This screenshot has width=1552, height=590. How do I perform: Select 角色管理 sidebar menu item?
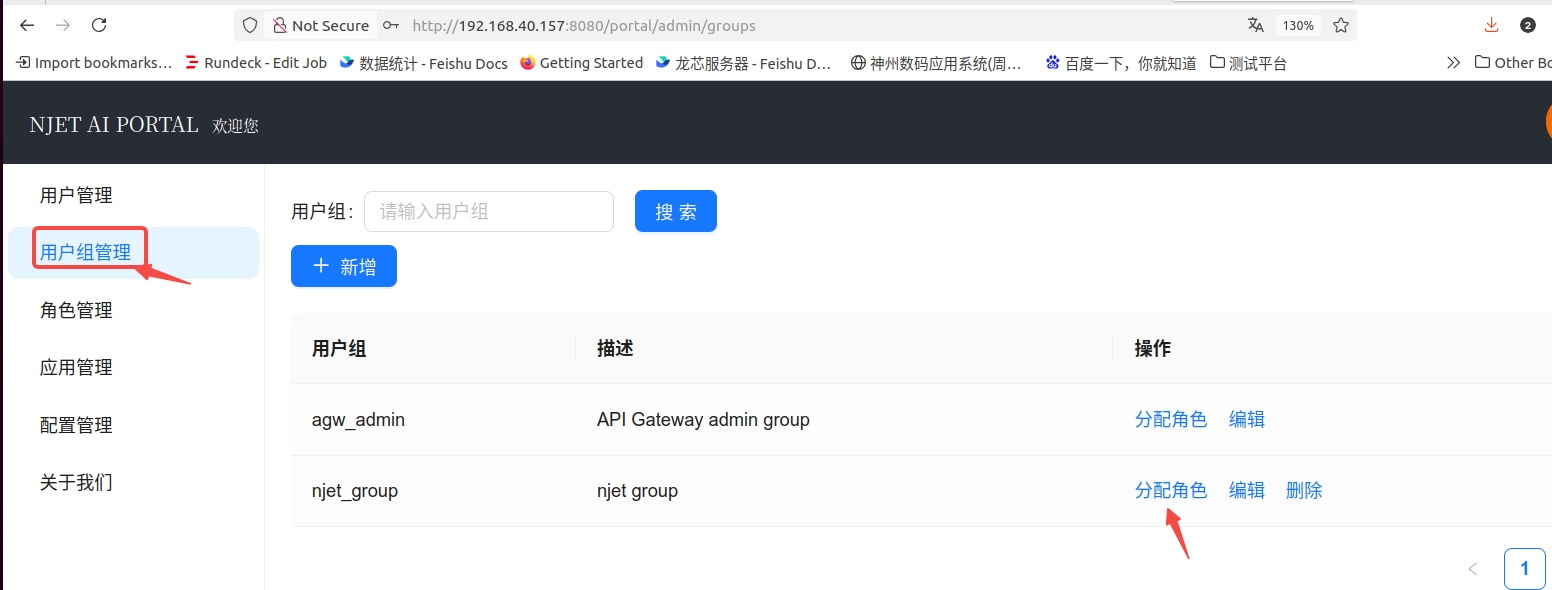click(x=76, y=310)
